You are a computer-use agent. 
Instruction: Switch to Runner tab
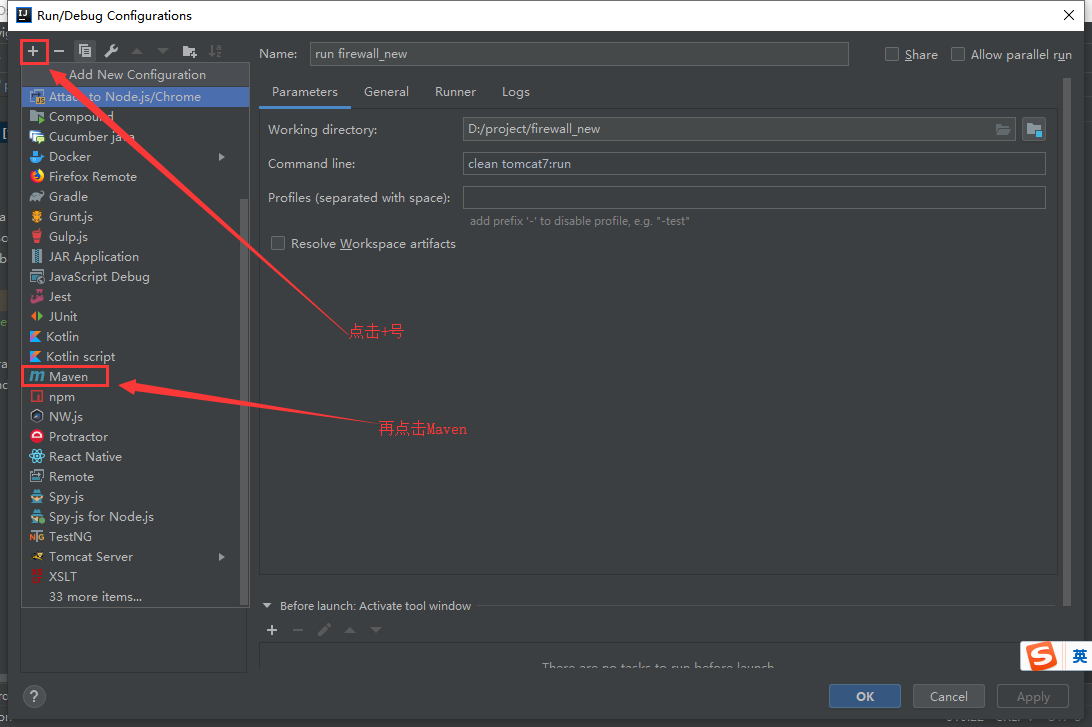coord(455,92)
